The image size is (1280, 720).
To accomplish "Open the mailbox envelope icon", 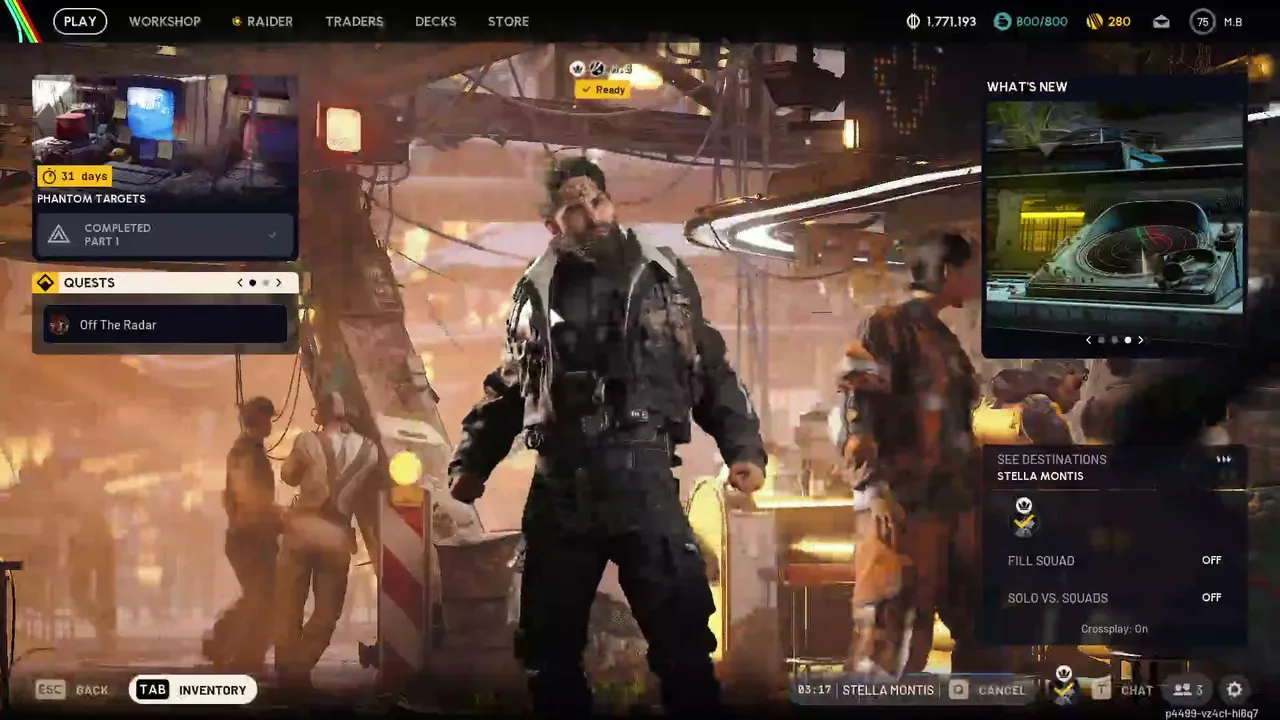I will [x=1161, y=21].
